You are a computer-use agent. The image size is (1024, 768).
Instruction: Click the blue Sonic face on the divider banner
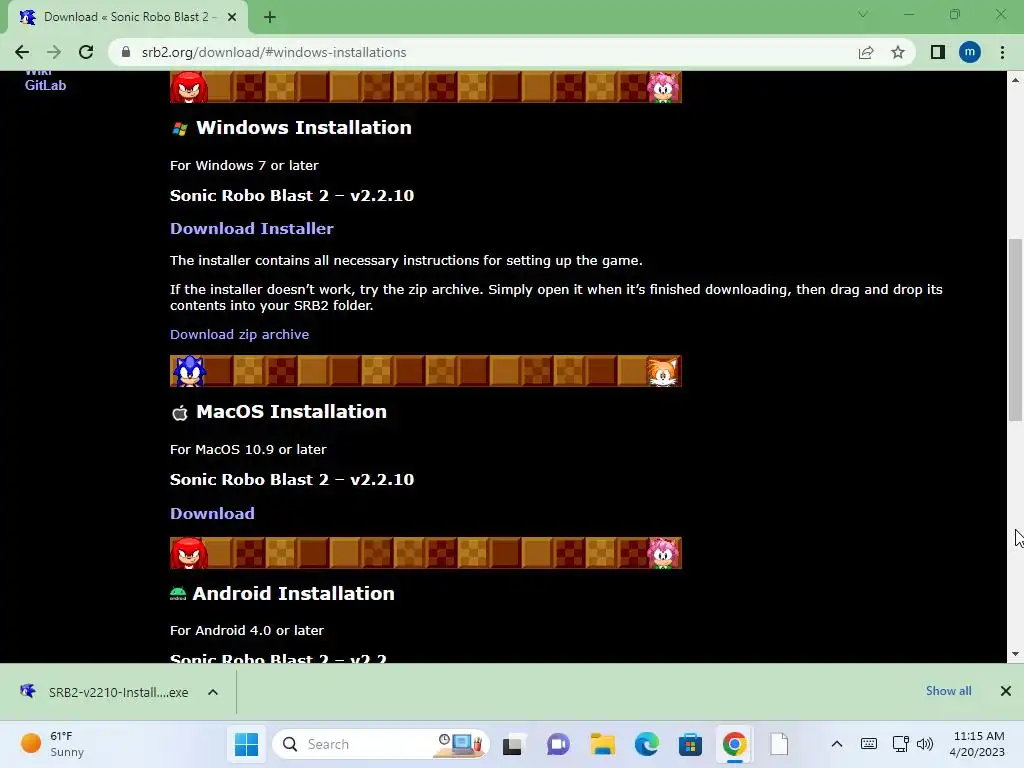coord(189,371)
